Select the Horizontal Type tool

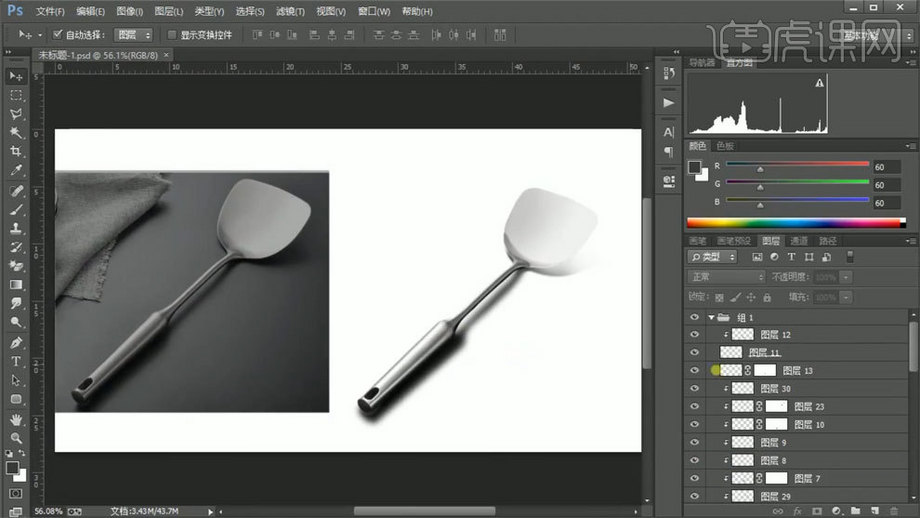16,361
